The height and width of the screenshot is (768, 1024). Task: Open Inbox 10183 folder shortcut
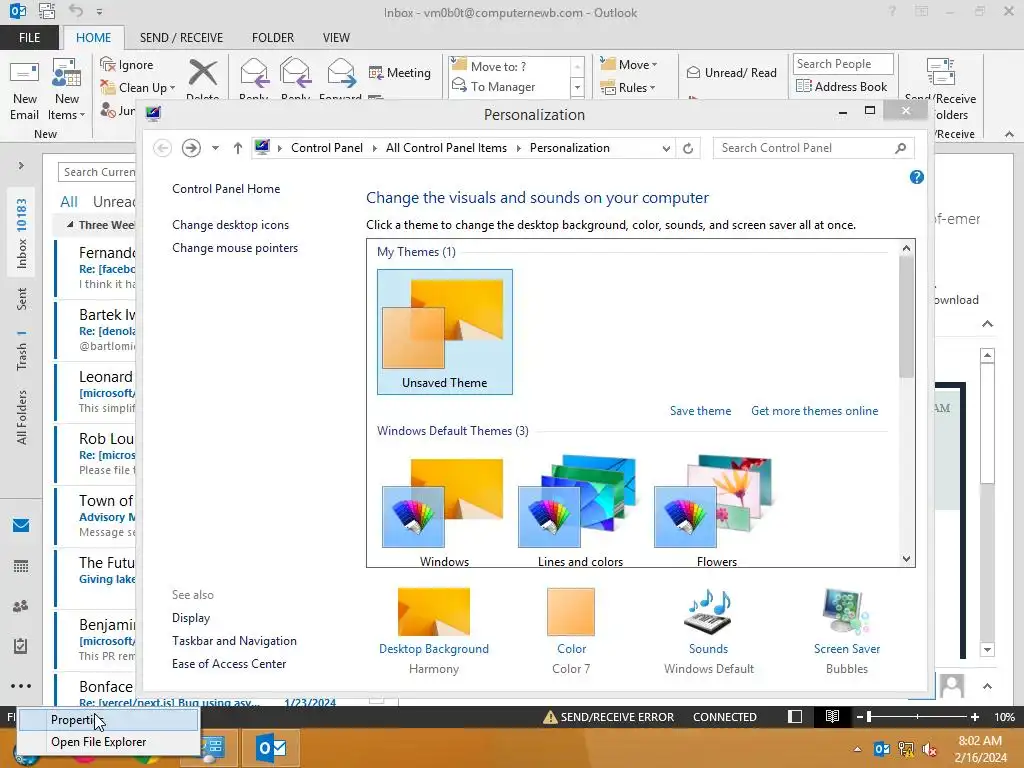[x=22, y=233]
